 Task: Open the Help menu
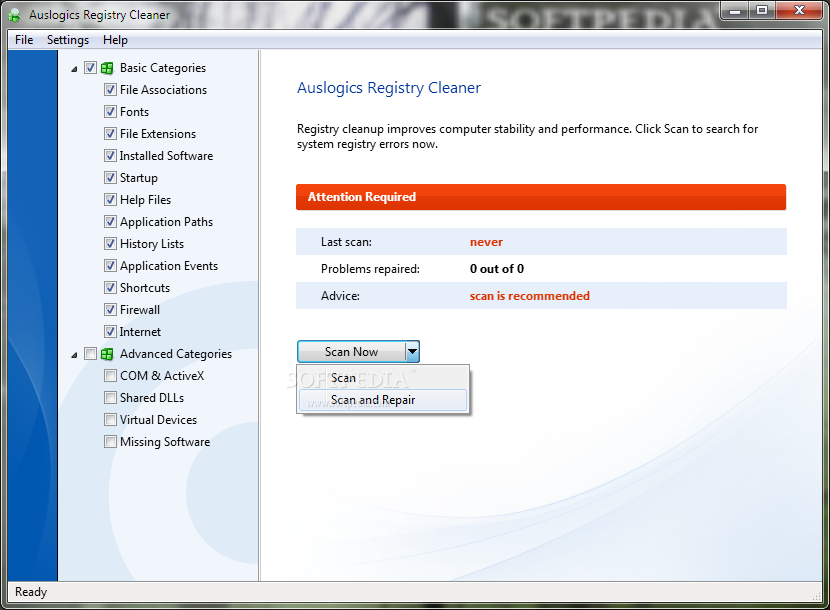(x=115, y=40)
